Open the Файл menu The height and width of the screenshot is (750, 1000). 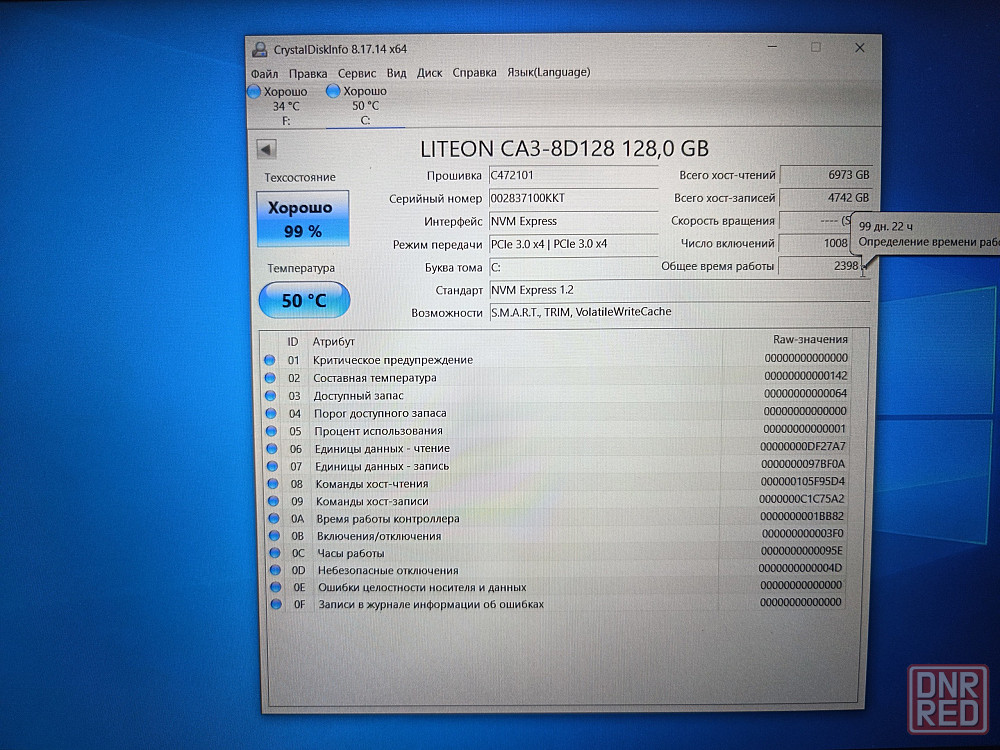(x=264, y=73)
